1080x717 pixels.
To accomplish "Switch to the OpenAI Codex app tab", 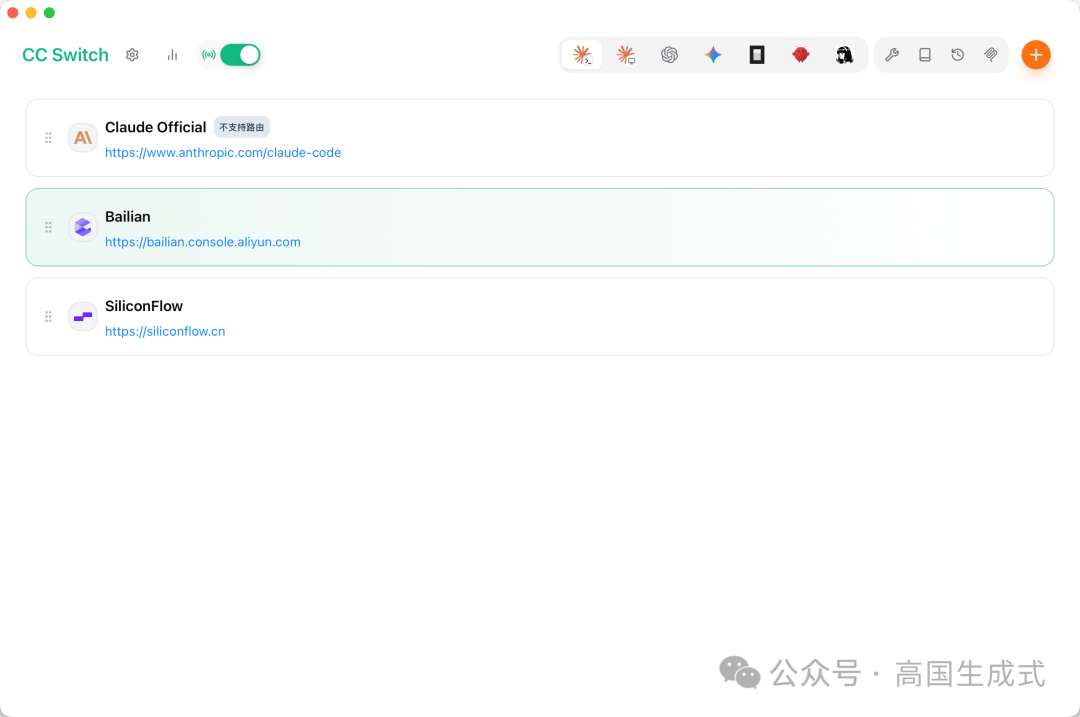I will click(669, 55).
